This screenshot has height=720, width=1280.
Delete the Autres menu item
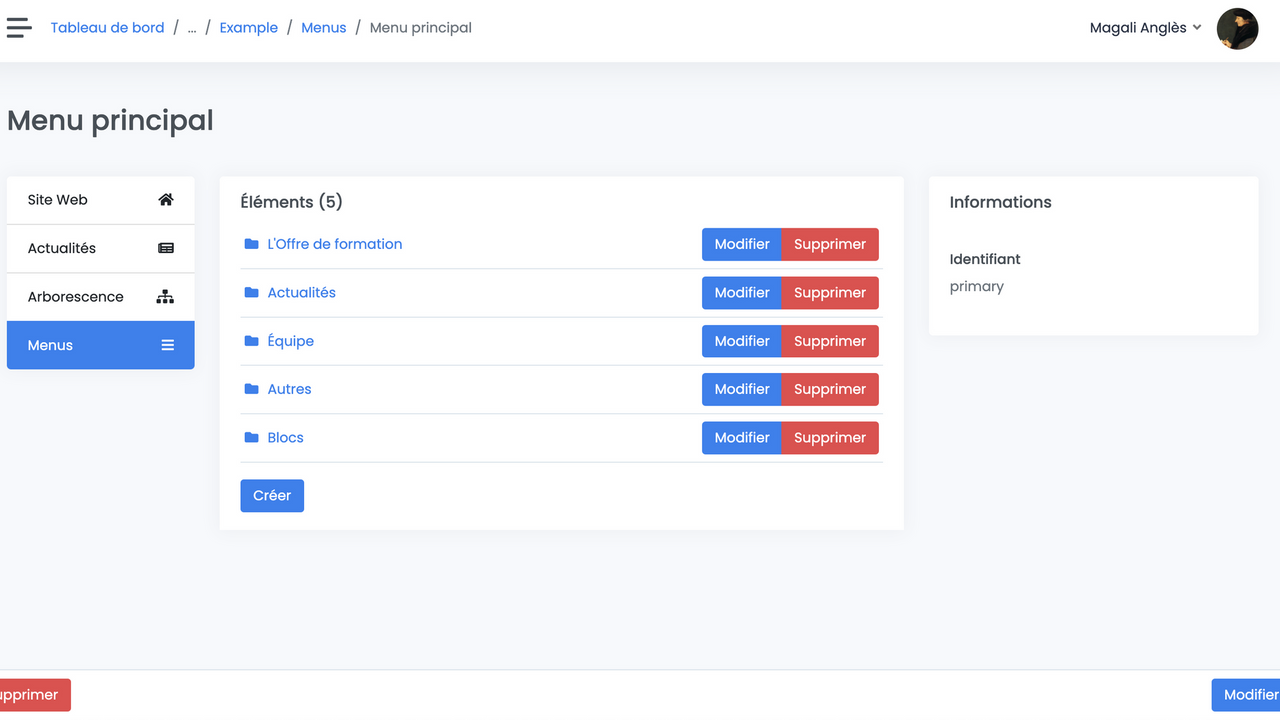(x=829, y=390)
